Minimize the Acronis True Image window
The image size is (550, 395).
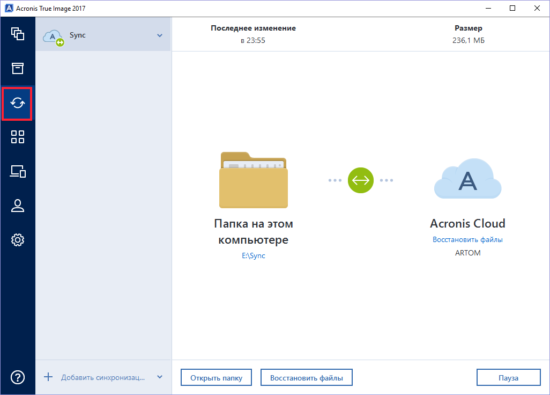(488, 8)
